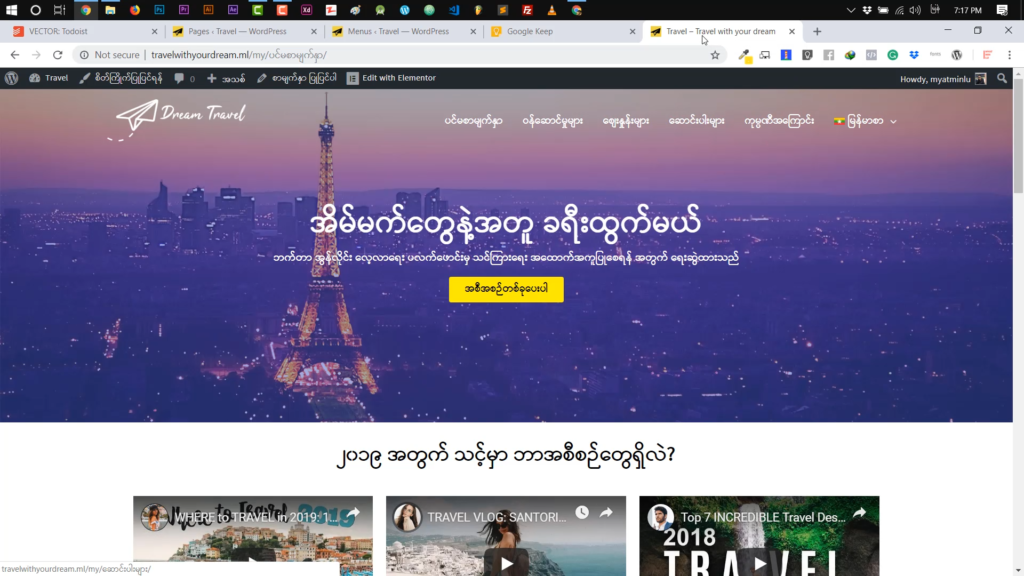
Task: Open the Dropbox extension in Chrome toolbar
Action: [914, 55]
